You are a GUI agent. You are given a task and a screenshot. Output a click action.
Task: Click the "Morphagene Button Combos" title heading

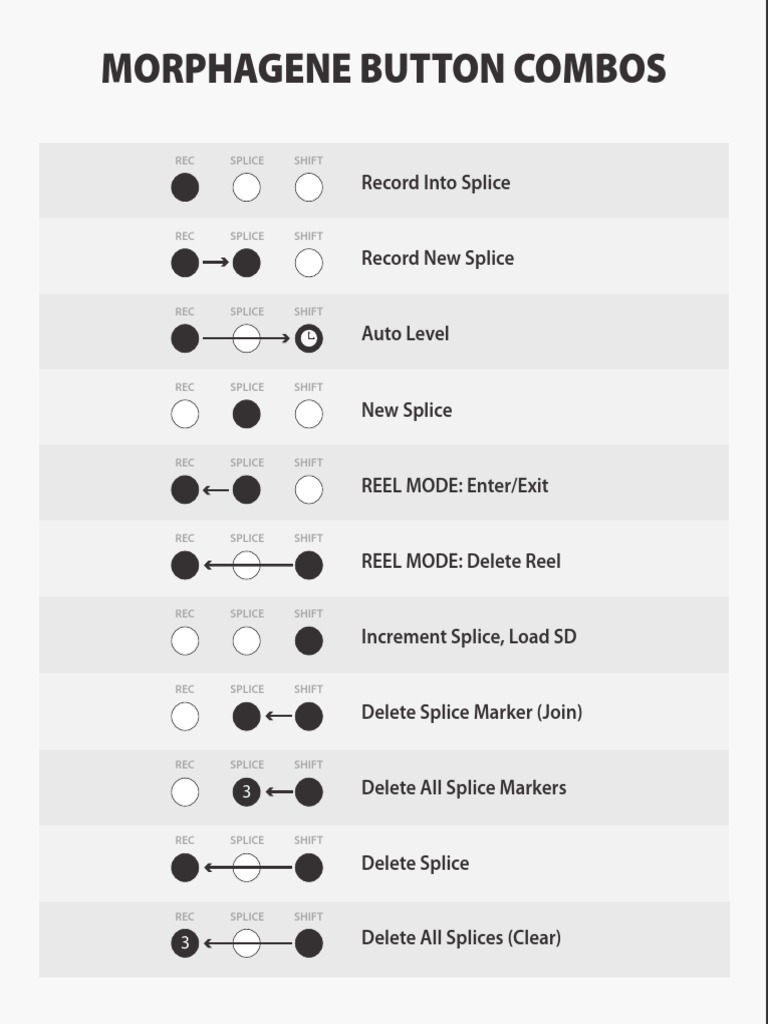384,70
